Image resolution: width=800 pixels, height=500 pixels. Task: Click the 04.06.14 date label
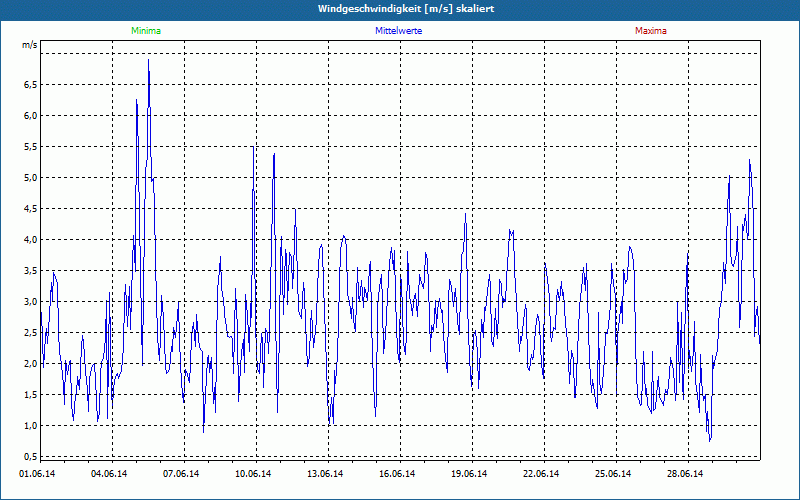109,474
